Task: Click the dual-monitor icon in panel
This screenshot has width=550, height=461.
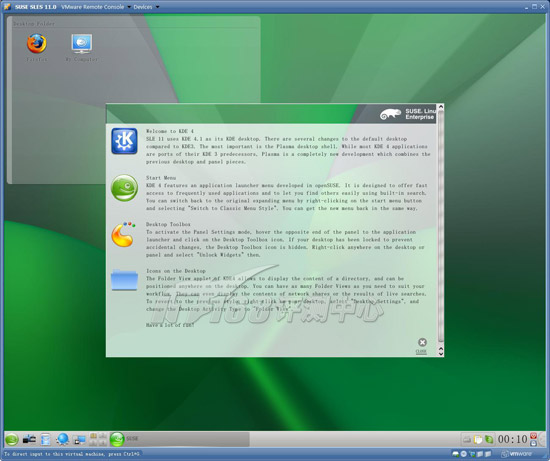Action: (x=80, y=440)
